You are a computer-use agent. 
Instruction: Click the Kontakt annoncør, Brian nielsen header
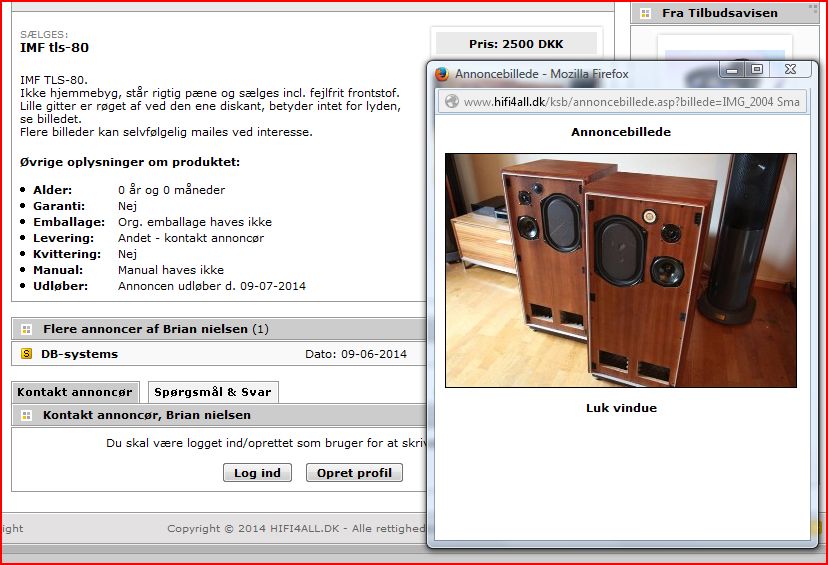[147, 415]
